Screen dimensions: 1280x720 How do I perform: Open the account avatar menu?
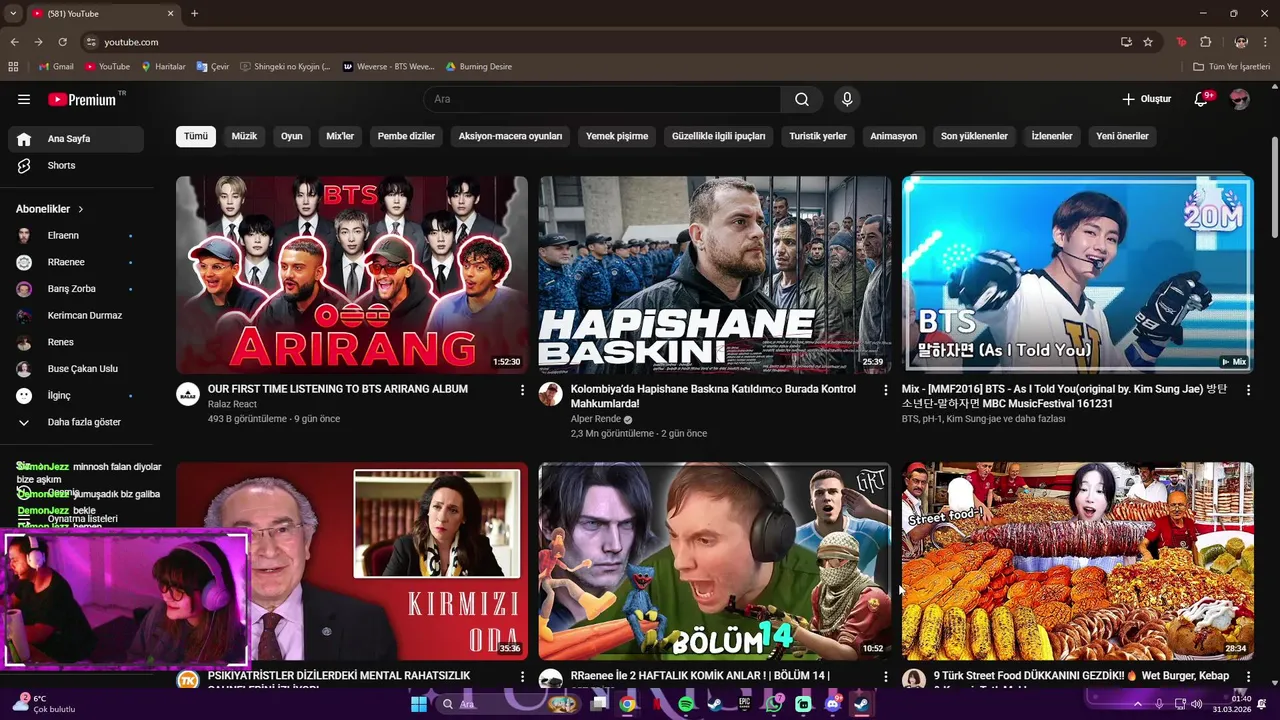pyautogui.click(x=1239, y=99)
